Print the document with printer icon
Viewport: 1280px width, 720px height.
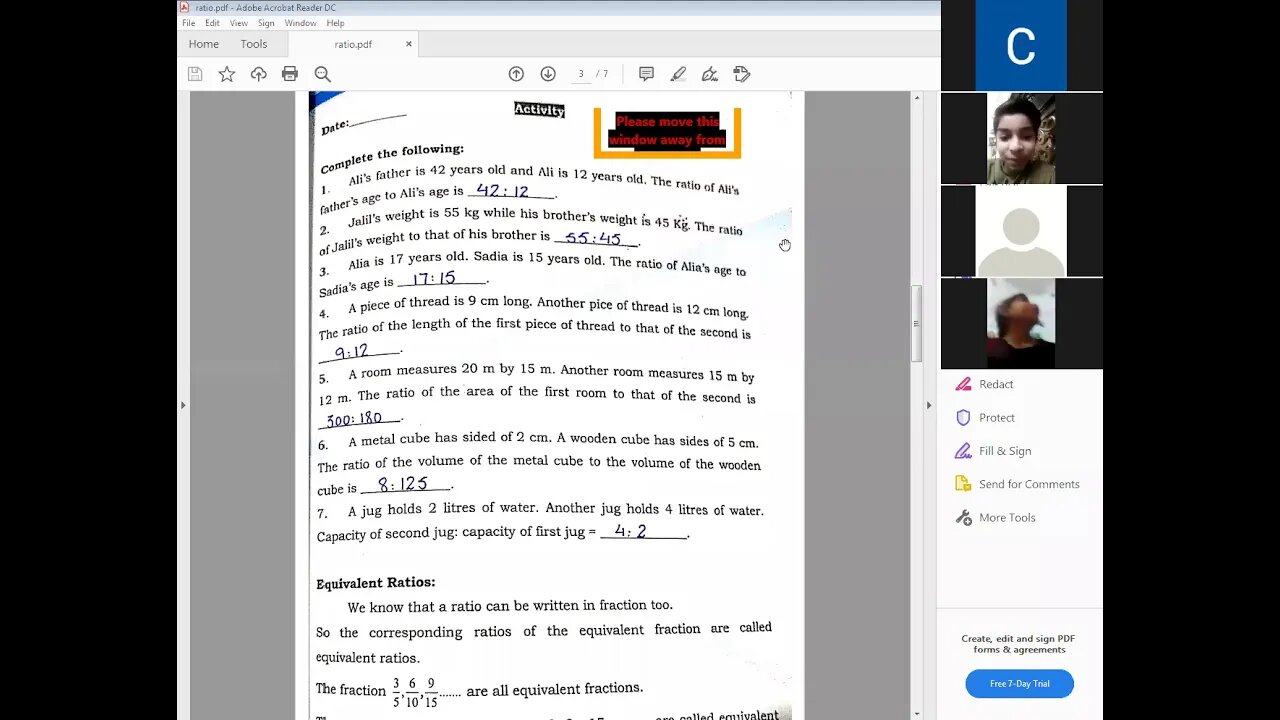click(290, 74)
